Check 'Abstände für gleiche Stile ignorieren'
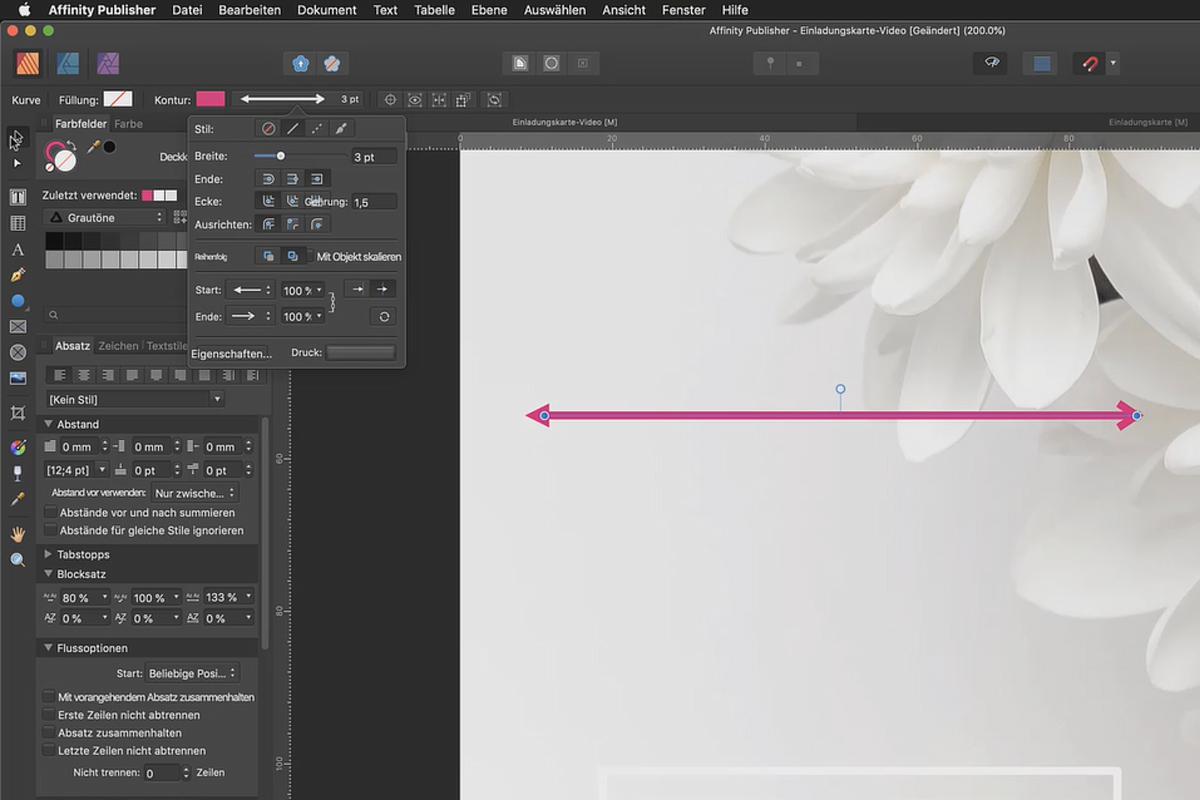The height and width of the screenshot is (800, 1200). (x=50, y=530)
